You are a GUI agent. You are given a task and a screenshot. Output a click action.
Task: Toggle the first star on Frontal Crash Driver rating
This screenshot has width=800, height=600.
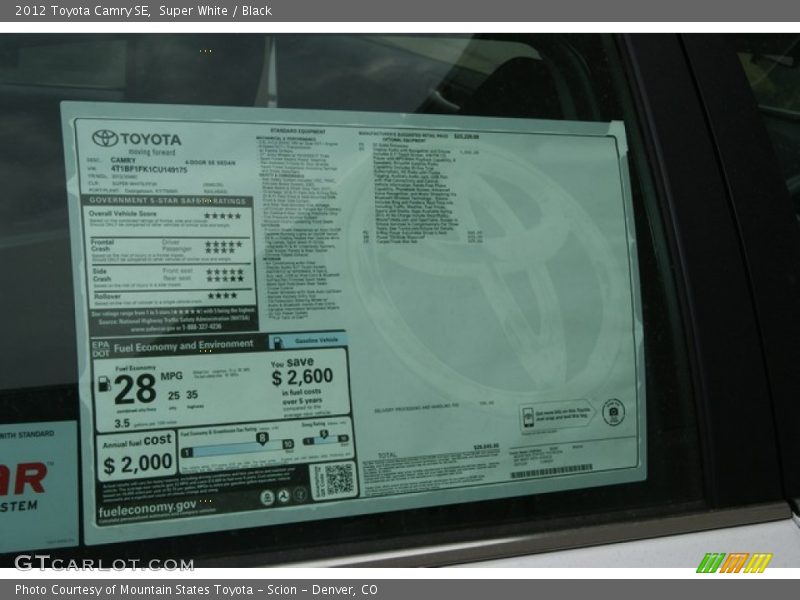point(207,243)
